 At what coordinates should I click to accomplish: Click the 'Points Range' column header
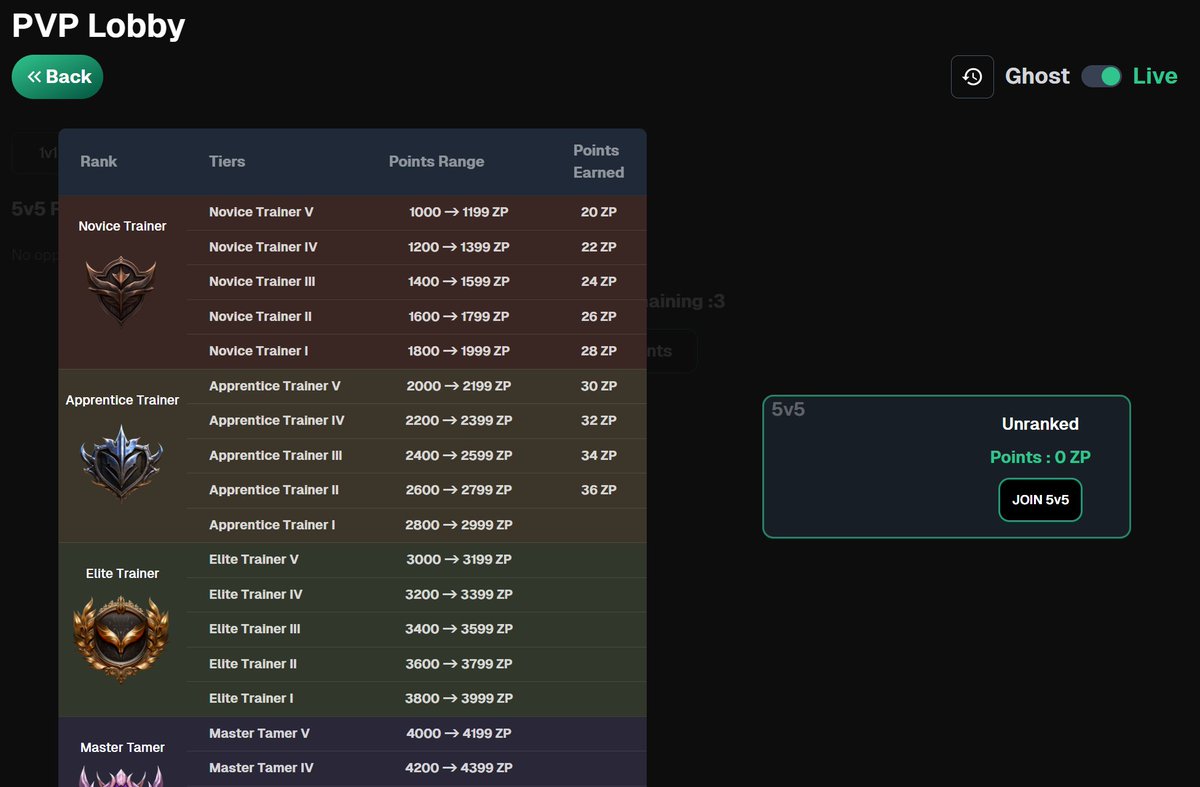point(436,161)
